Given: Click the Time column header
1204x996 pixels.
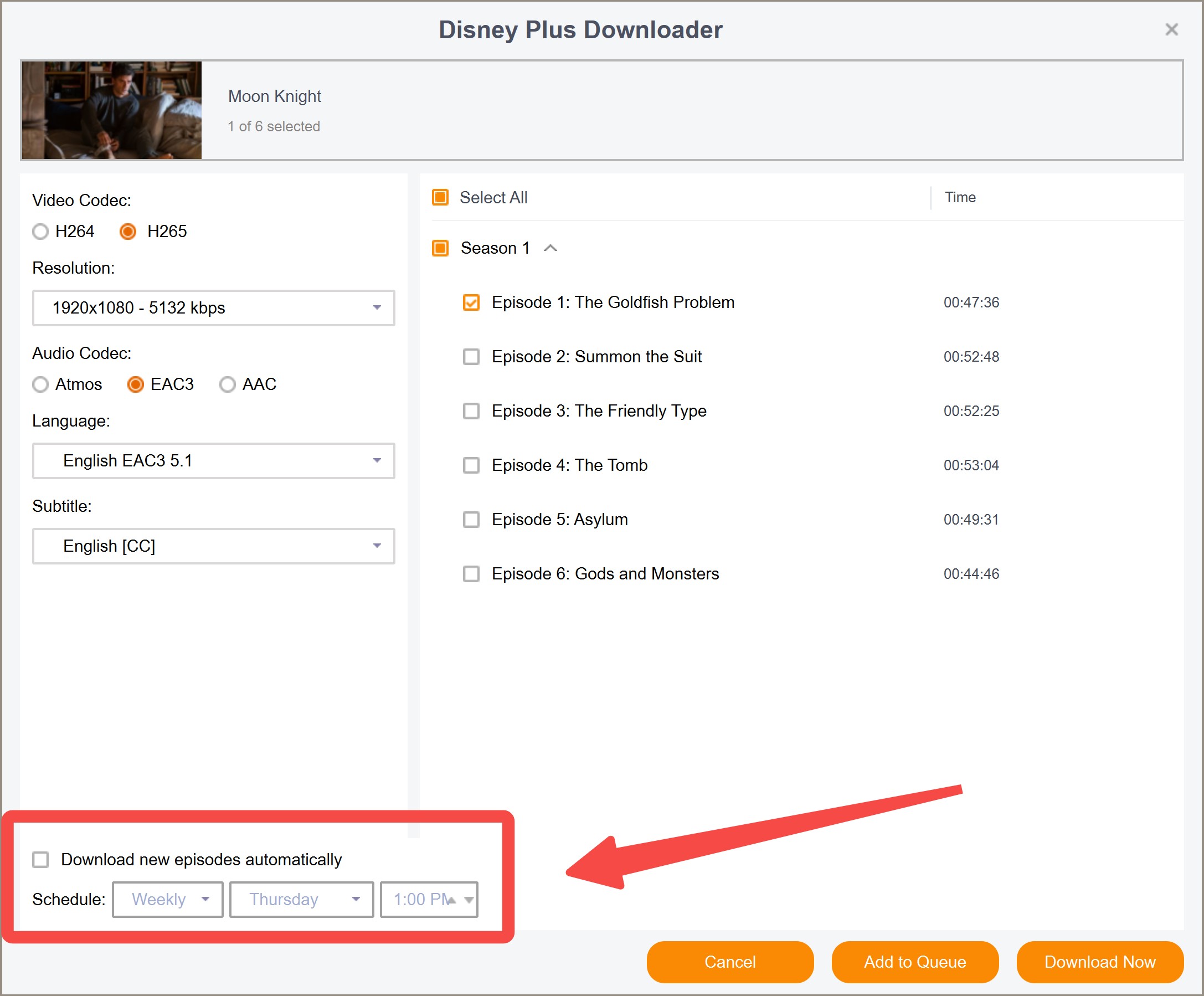Looking at the screenshot, I should 960,197.
